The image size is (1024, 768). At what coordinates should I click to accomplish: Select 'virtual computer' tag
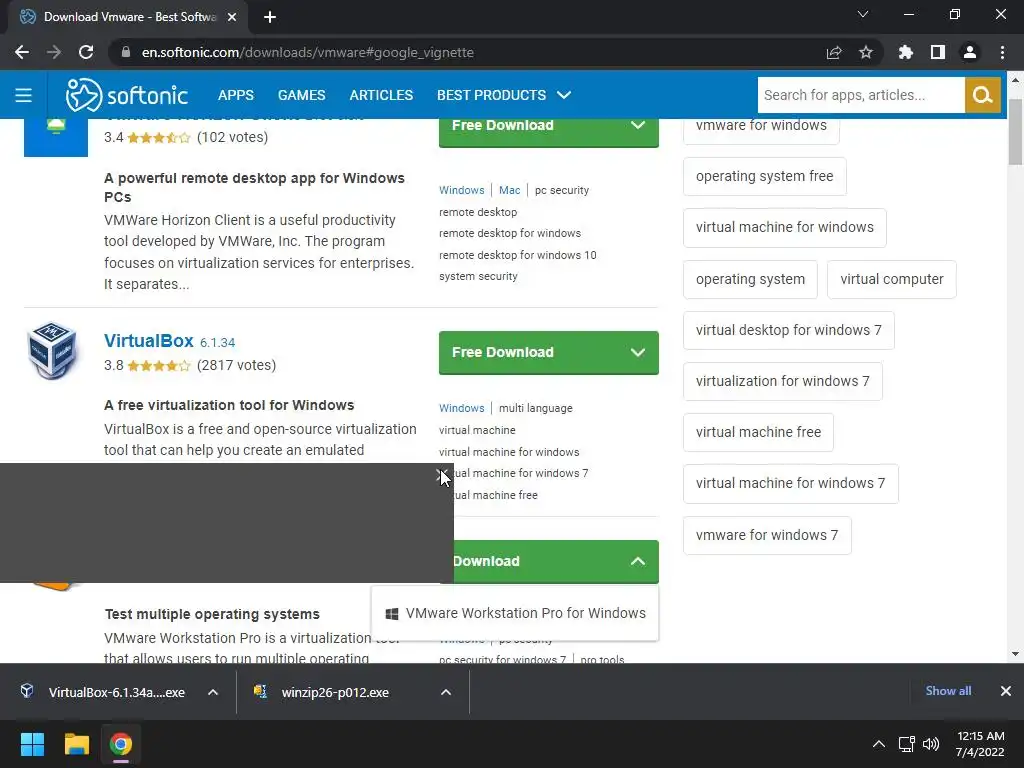point(892,280)
